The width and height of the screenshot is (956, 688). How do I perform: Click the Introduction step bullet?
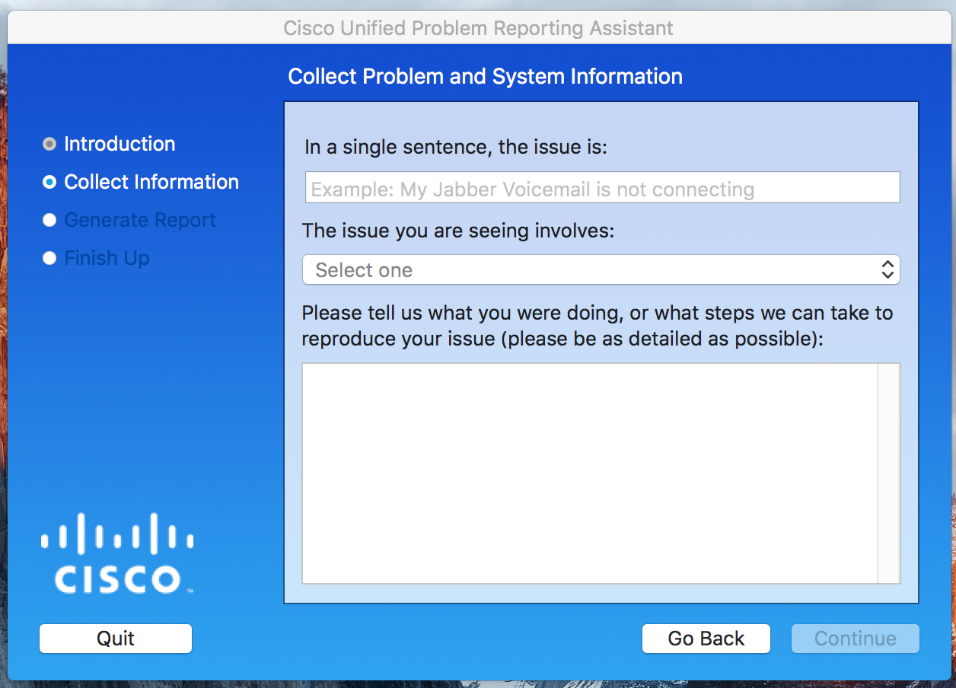(x=49, y=144)
